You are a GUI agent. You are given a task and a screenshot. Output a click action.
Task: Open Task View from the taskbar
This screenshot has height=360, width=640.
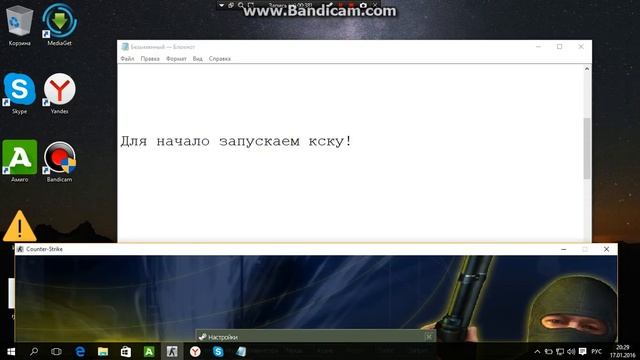(56, 351)
